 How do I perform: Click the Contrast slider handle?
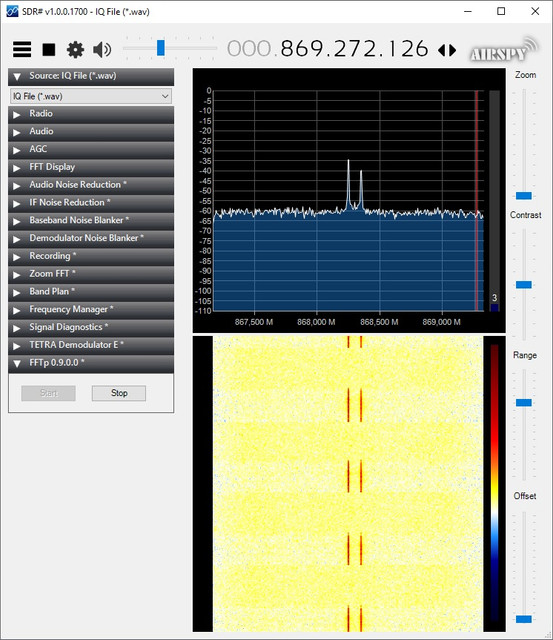coord(524,284)
